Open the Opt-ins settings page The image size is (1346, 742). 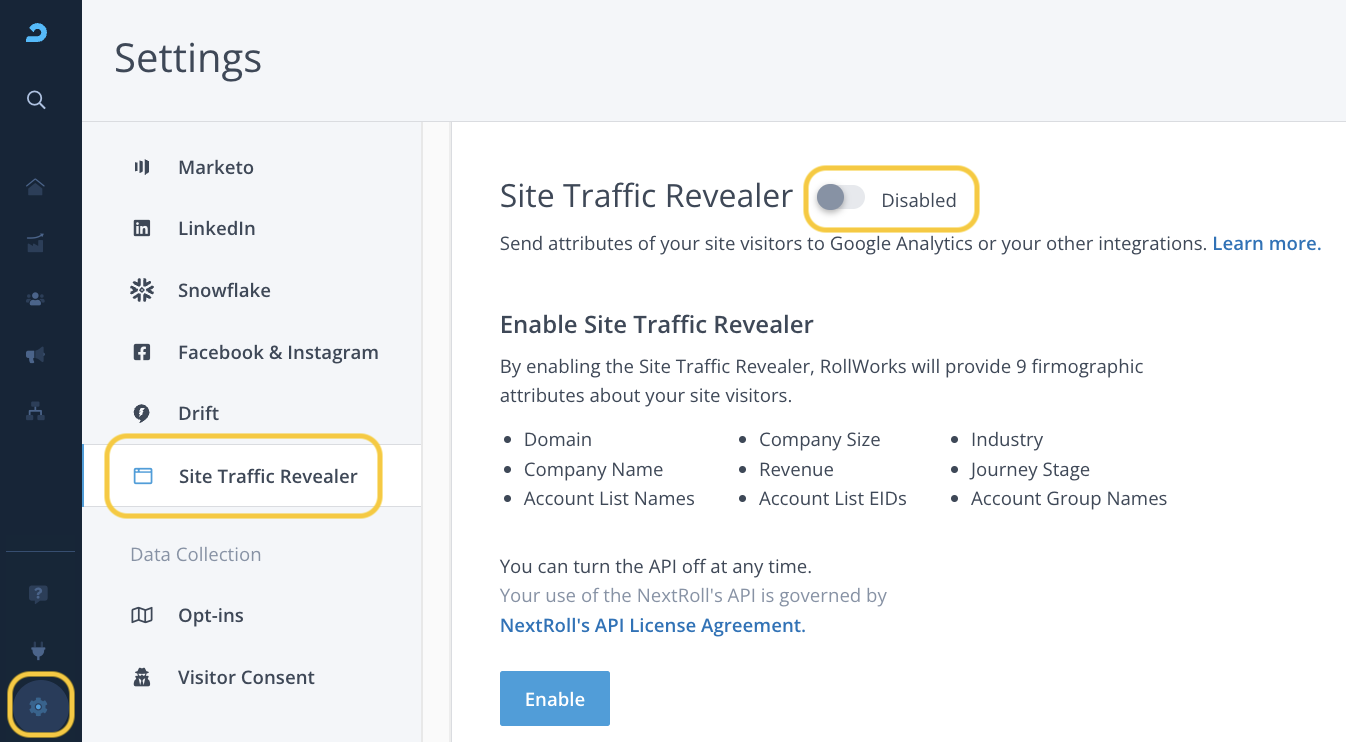pos(210,615)
